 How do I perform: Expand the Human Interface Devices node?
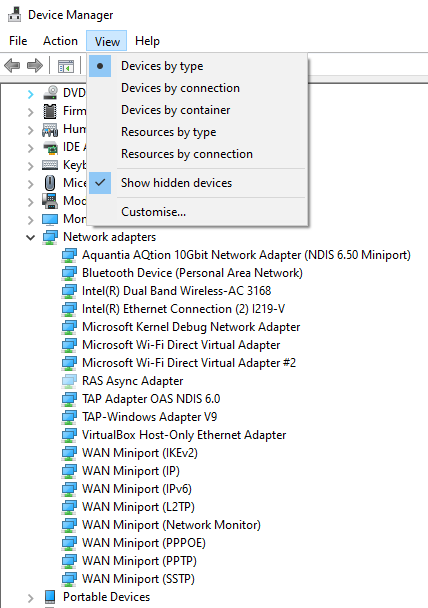click(x=31, y=130)
